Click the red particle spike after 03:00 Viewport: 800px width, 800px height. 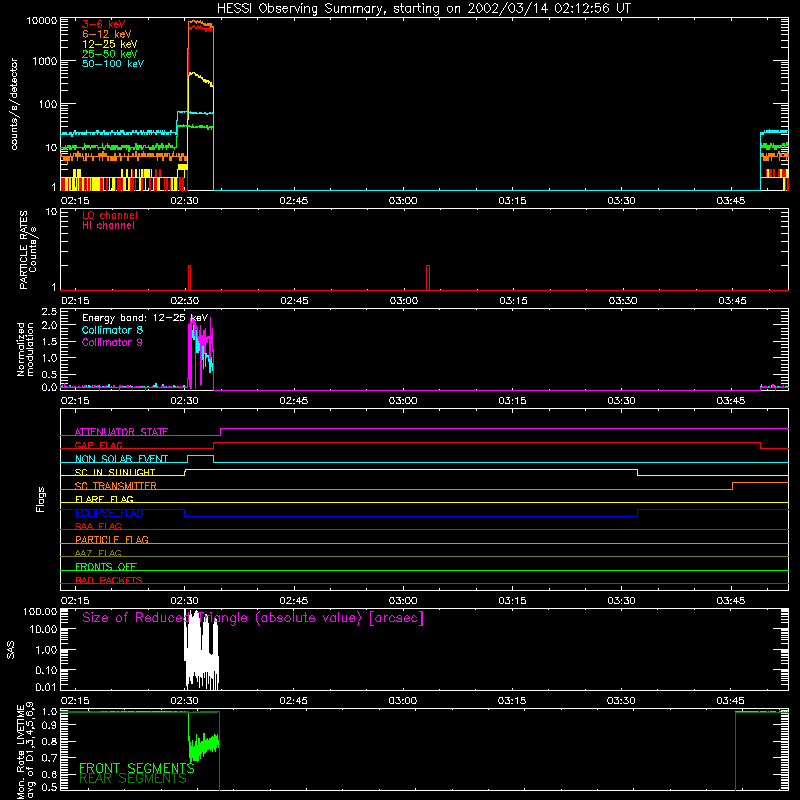coord(428,278)
